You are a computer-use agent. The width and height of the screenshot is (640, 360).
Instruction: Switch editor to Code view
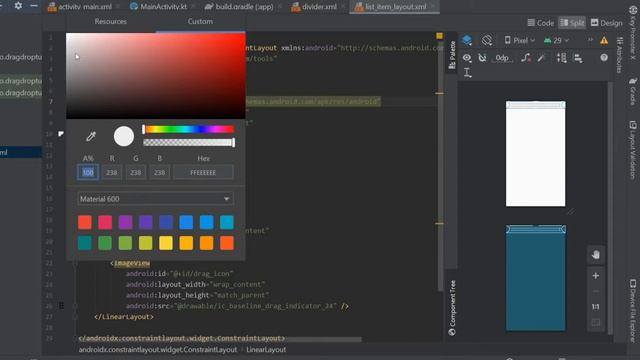coord(541,23)
